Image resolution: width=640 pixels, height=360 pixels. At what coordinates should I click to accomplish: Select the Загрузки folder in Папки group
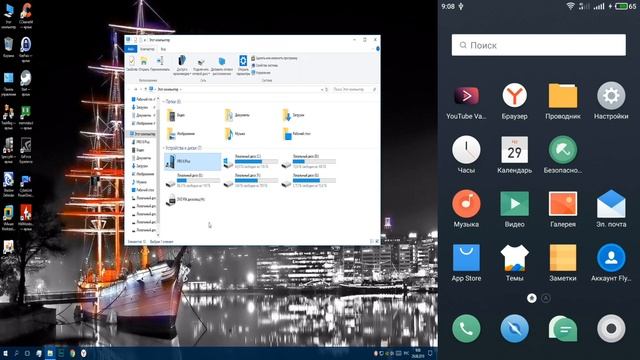pyautogui.click(x=293, y=115)
